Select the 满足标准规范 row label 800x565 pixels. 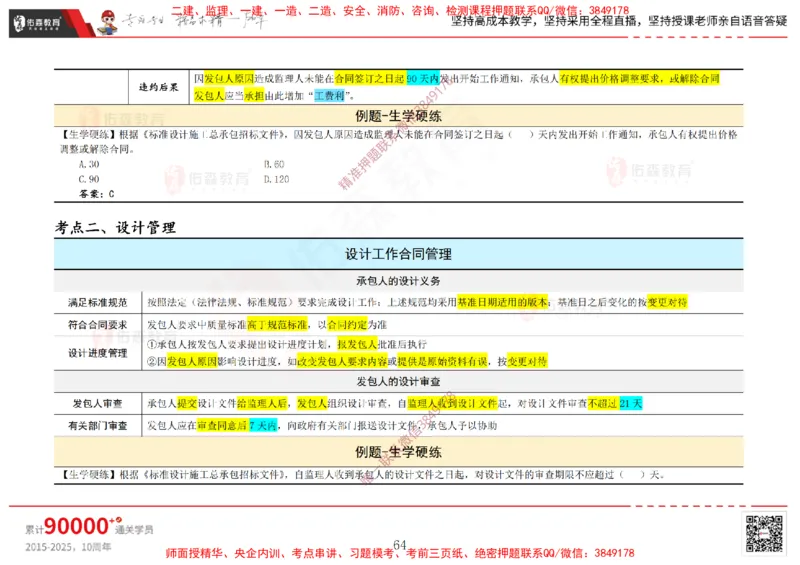pos(97,302)
